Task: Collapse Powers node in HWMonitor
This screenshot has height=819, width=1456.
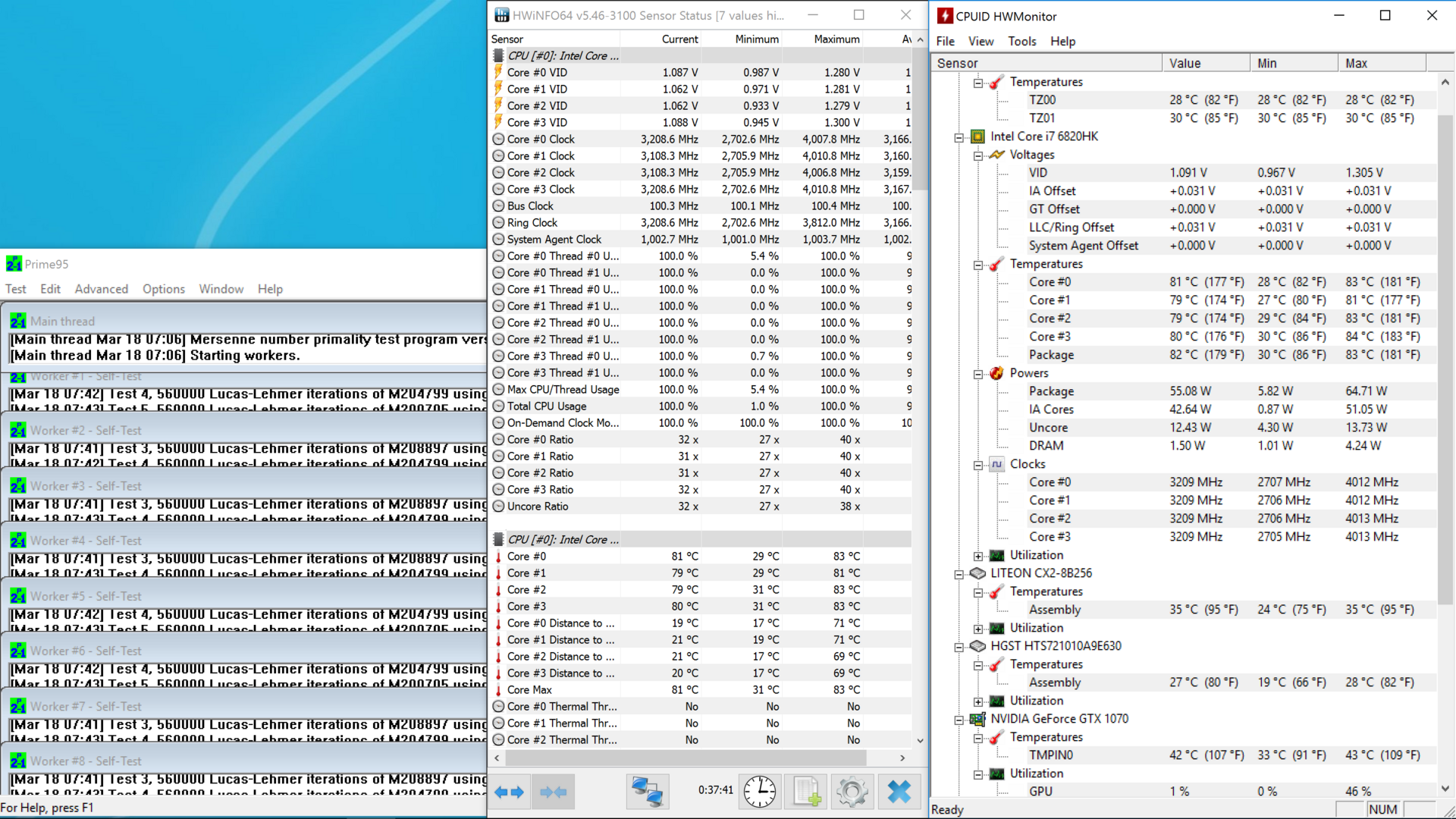Action: coord(978,374)
